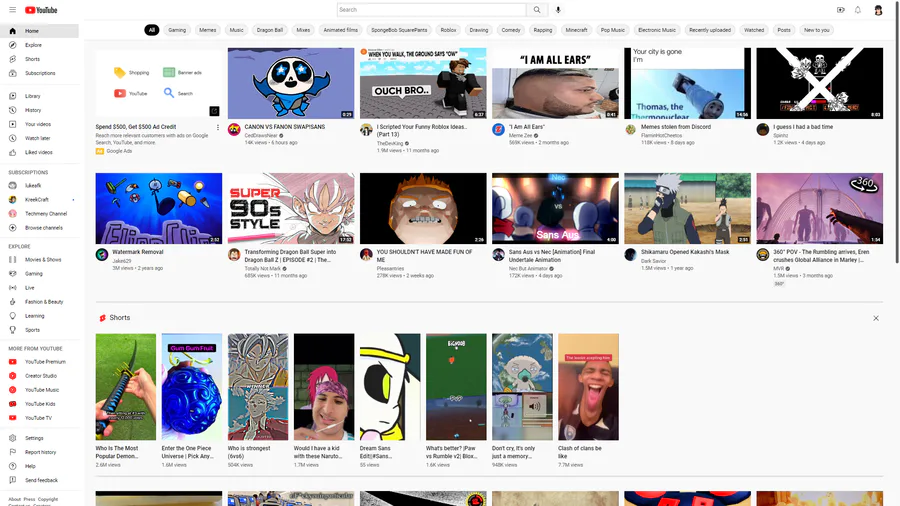Screen dimensions: 900x506
Task: Open YouTube Premium icon
Action: point(13,361)
